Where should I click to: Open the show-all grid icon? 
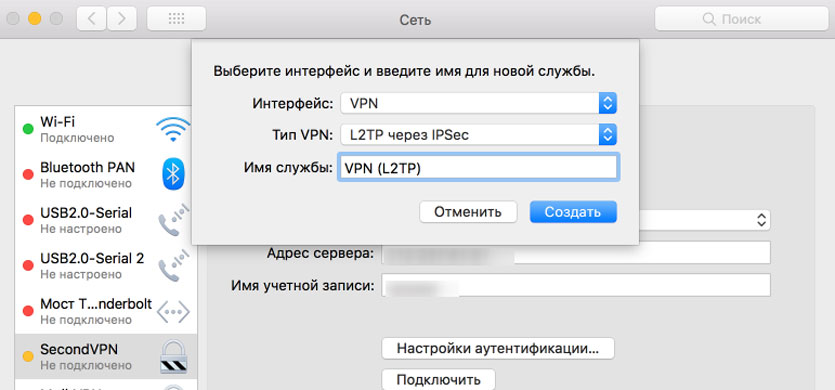point(176,20)
